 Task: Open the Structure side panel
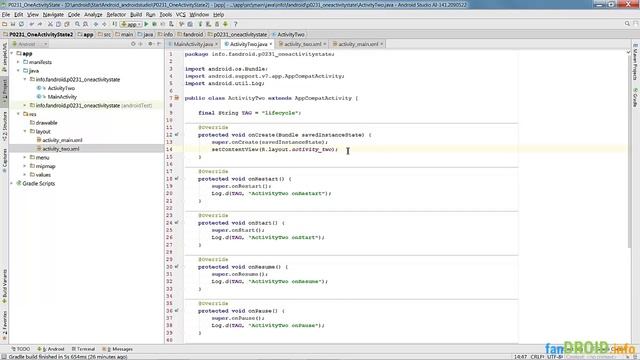pyautogui.click(x=4, y=126)
